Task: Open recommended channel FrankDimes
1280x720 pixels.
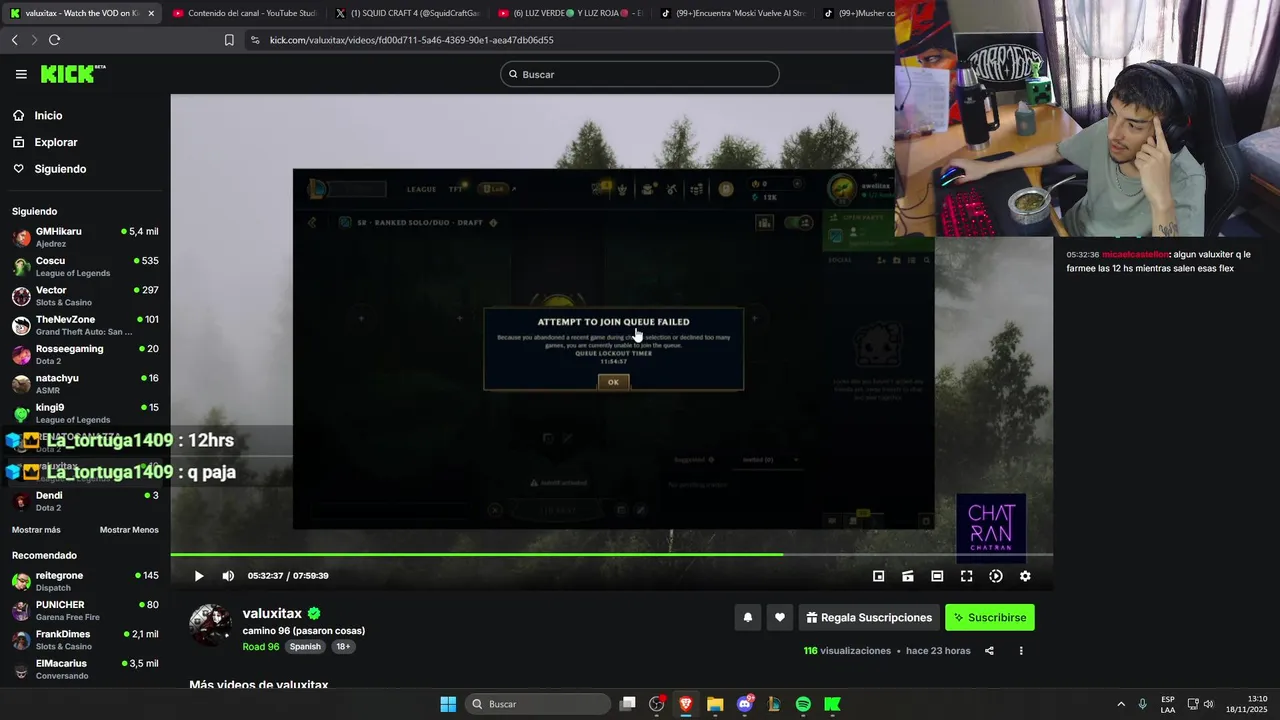Action: tap(85, 640)
